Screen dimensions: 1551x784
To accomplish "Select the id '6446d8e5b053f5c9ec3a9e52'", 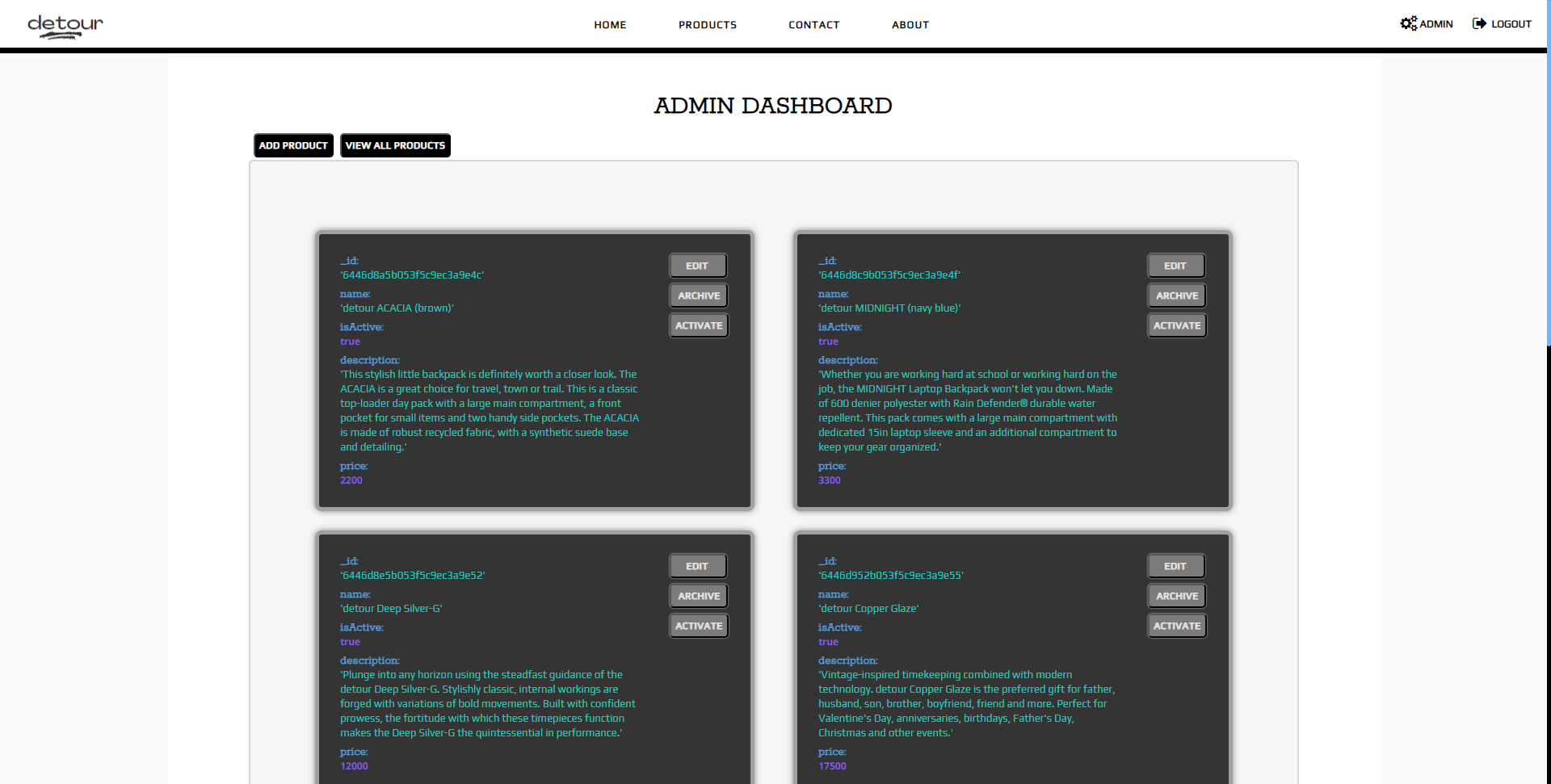I will click(x=413, y=576).
